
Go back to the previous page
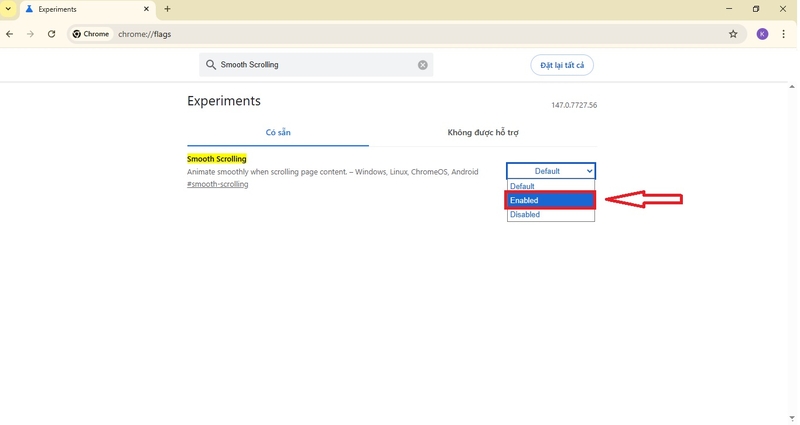point(10,34)
